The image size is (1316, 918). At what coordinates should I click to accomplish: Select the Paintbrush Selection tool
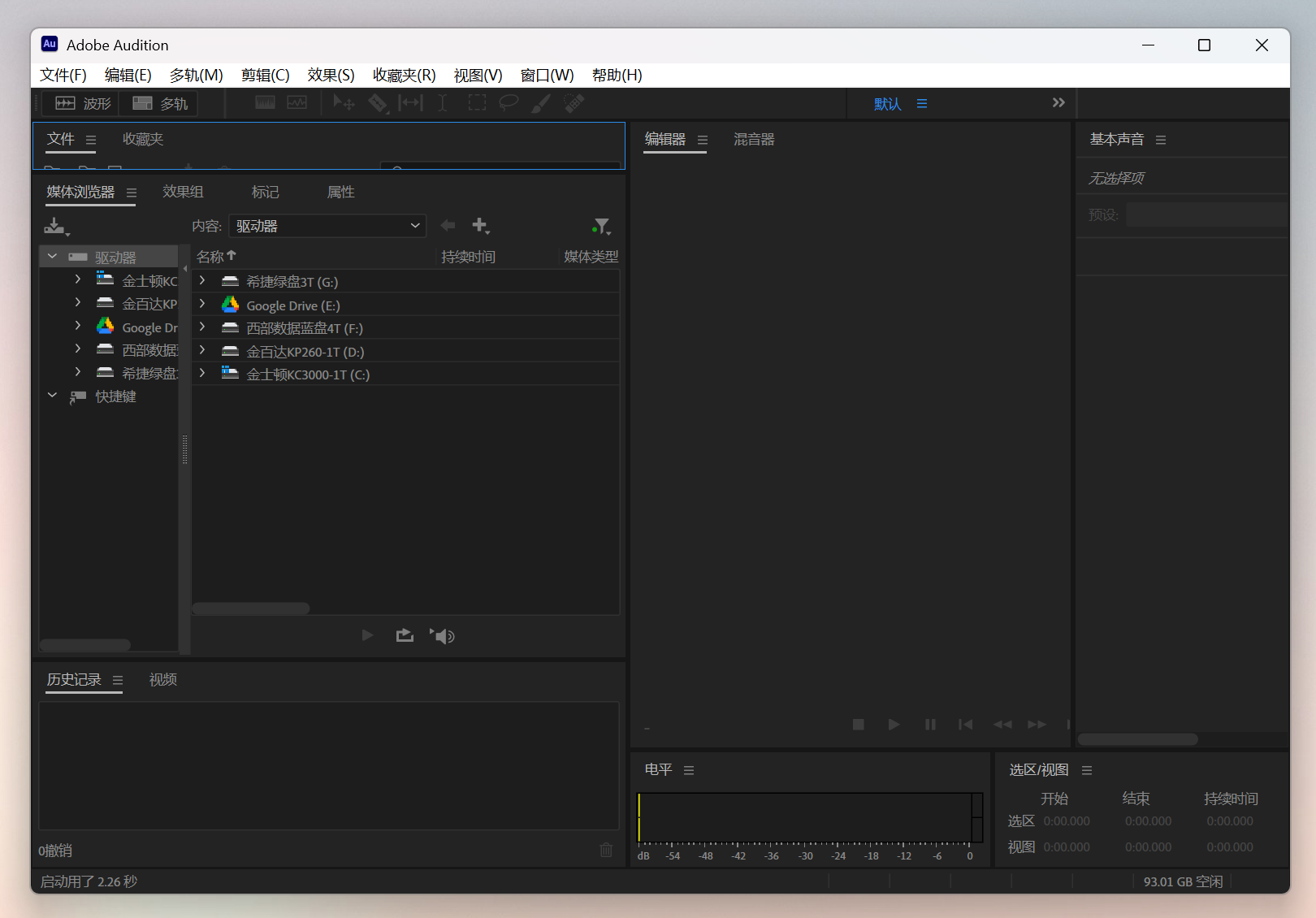pyautogui.click(x=541, y=102)
